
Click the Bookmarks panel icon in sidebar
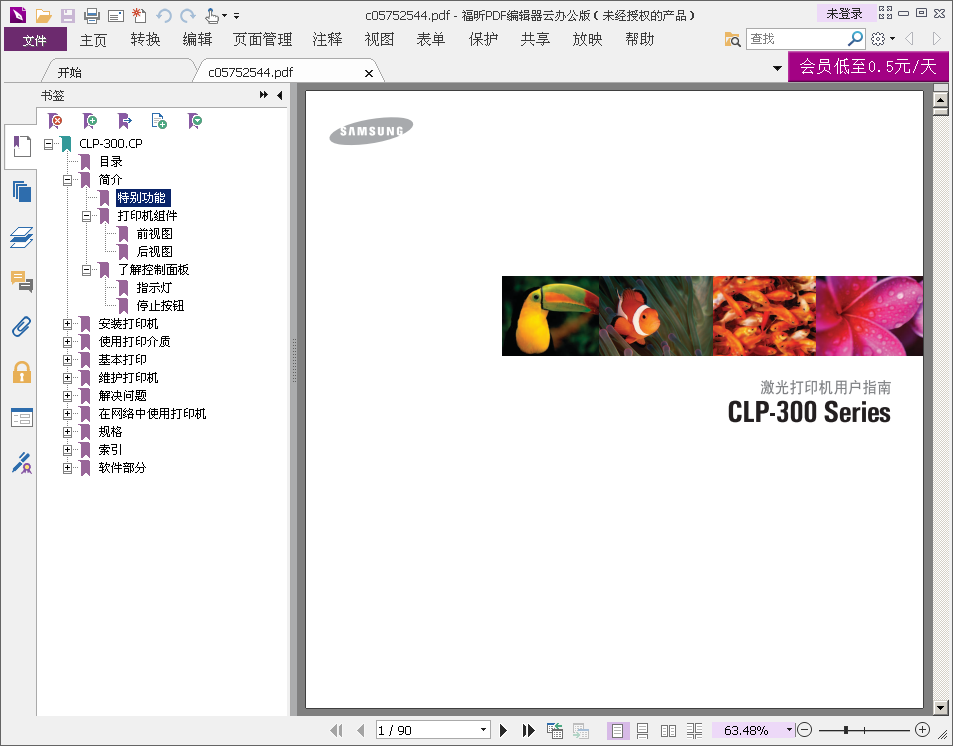point(21,147)
